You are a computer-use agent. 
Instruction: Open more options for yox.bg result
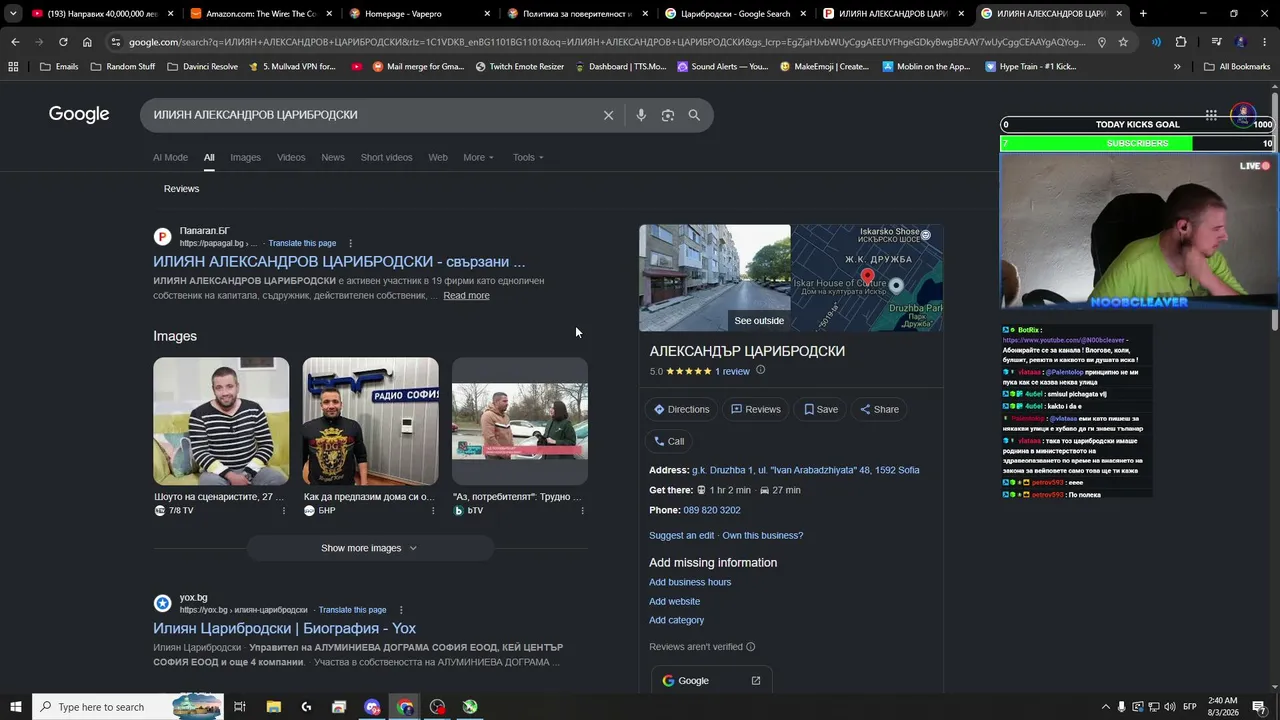click(401, 610)
